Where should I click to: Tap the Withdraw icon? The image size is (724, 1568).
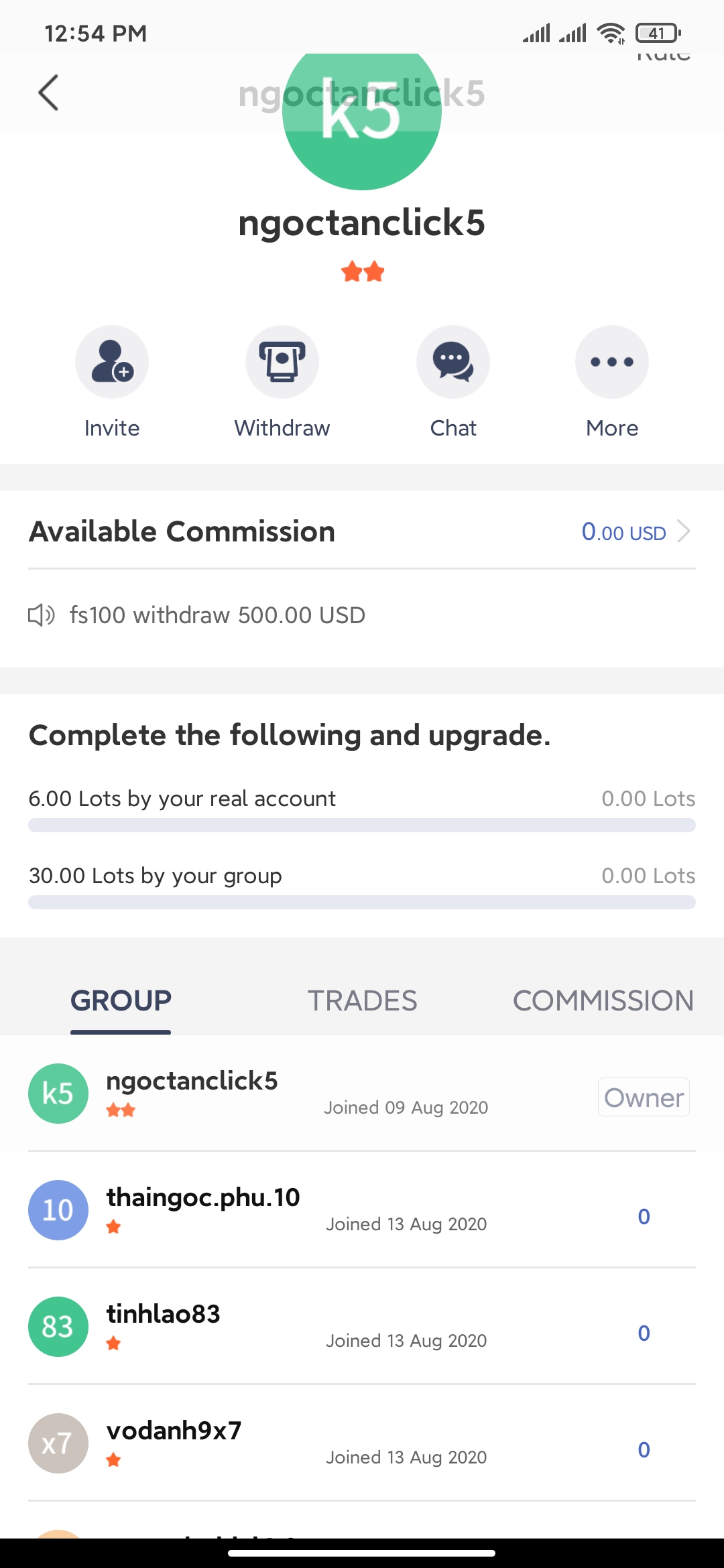pyautogui.click(x=282, y=362)
